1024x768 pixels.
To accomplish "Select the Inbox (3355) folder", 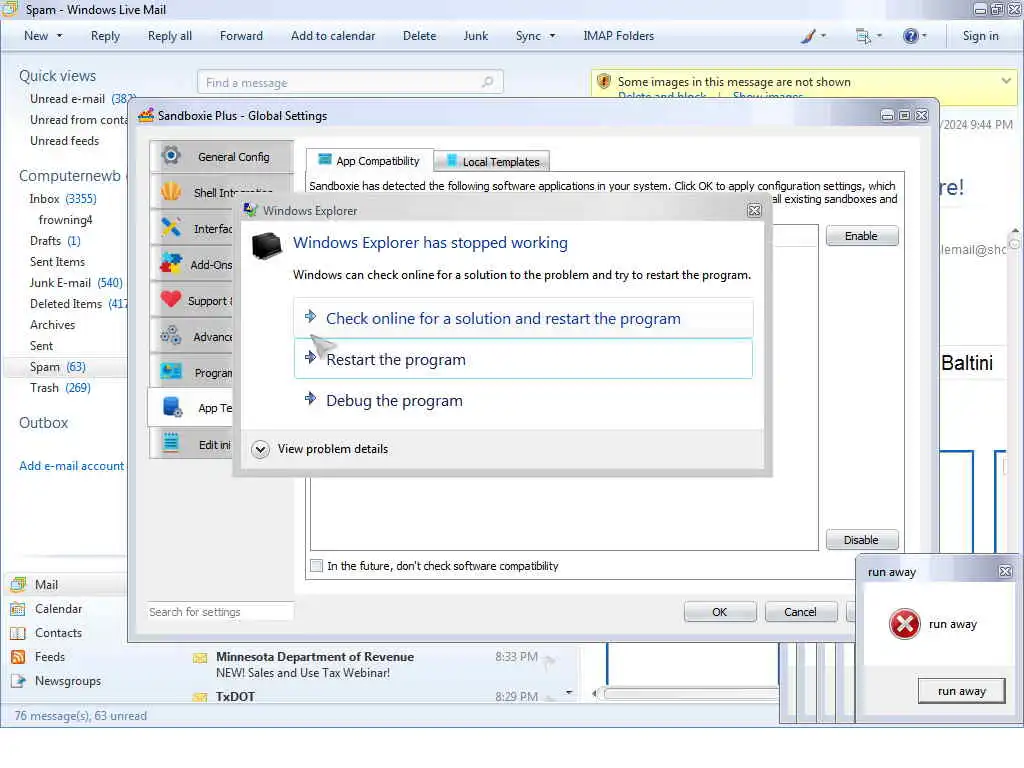I will 63,199.
